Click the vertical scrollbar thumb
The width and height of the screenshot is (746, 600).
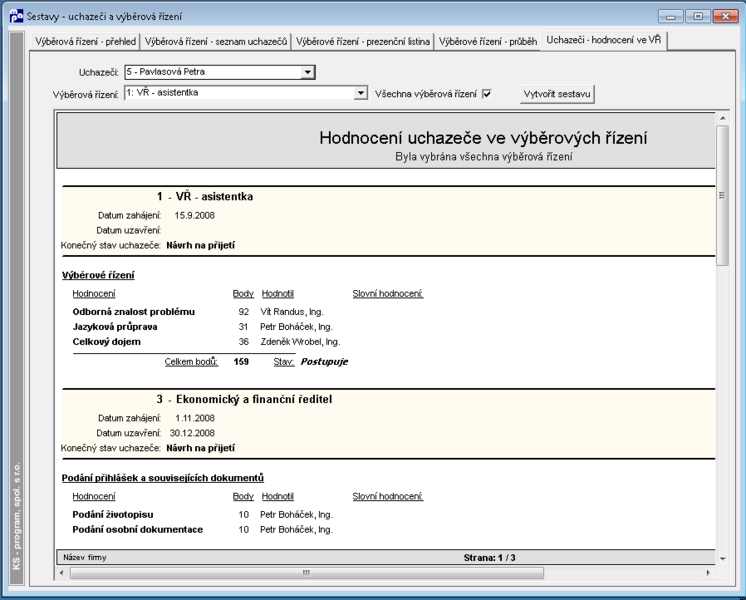click(x=723, y=195)
